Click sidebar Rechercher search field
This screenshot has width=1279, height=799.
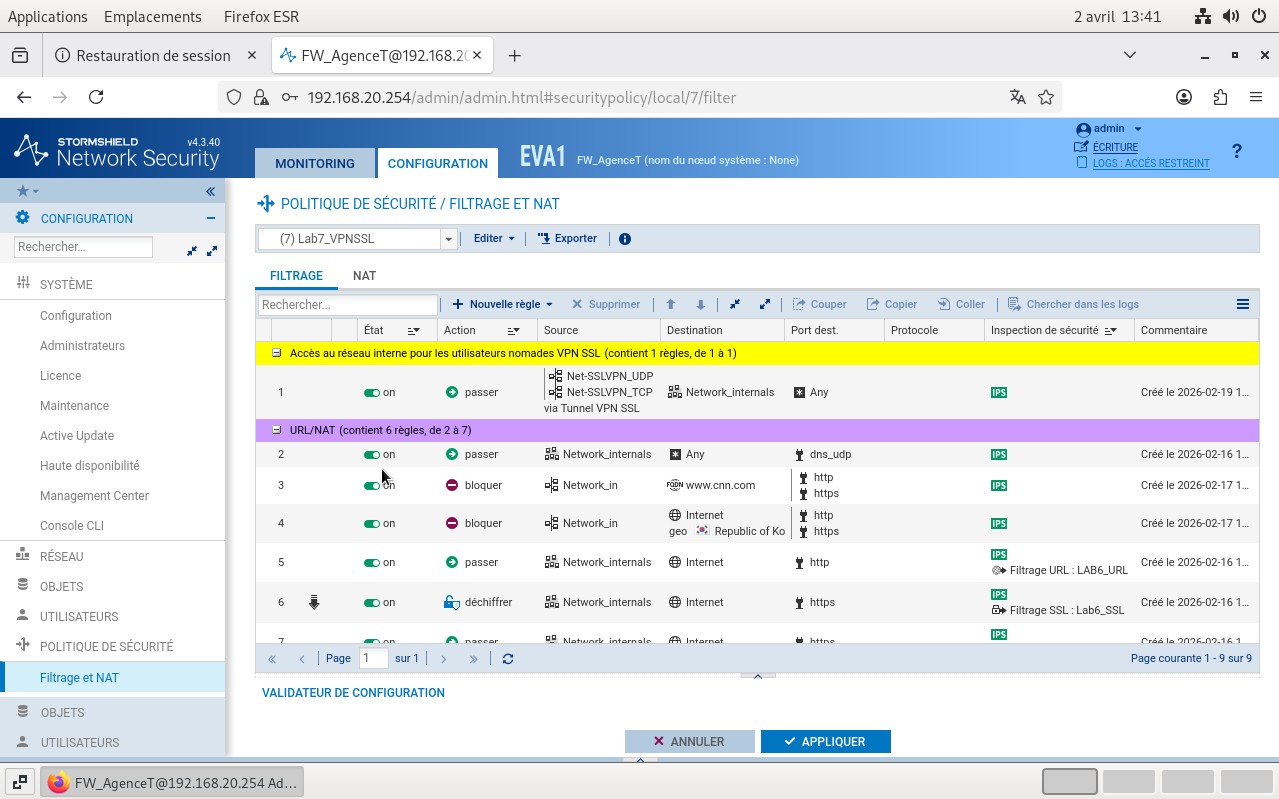83,246
